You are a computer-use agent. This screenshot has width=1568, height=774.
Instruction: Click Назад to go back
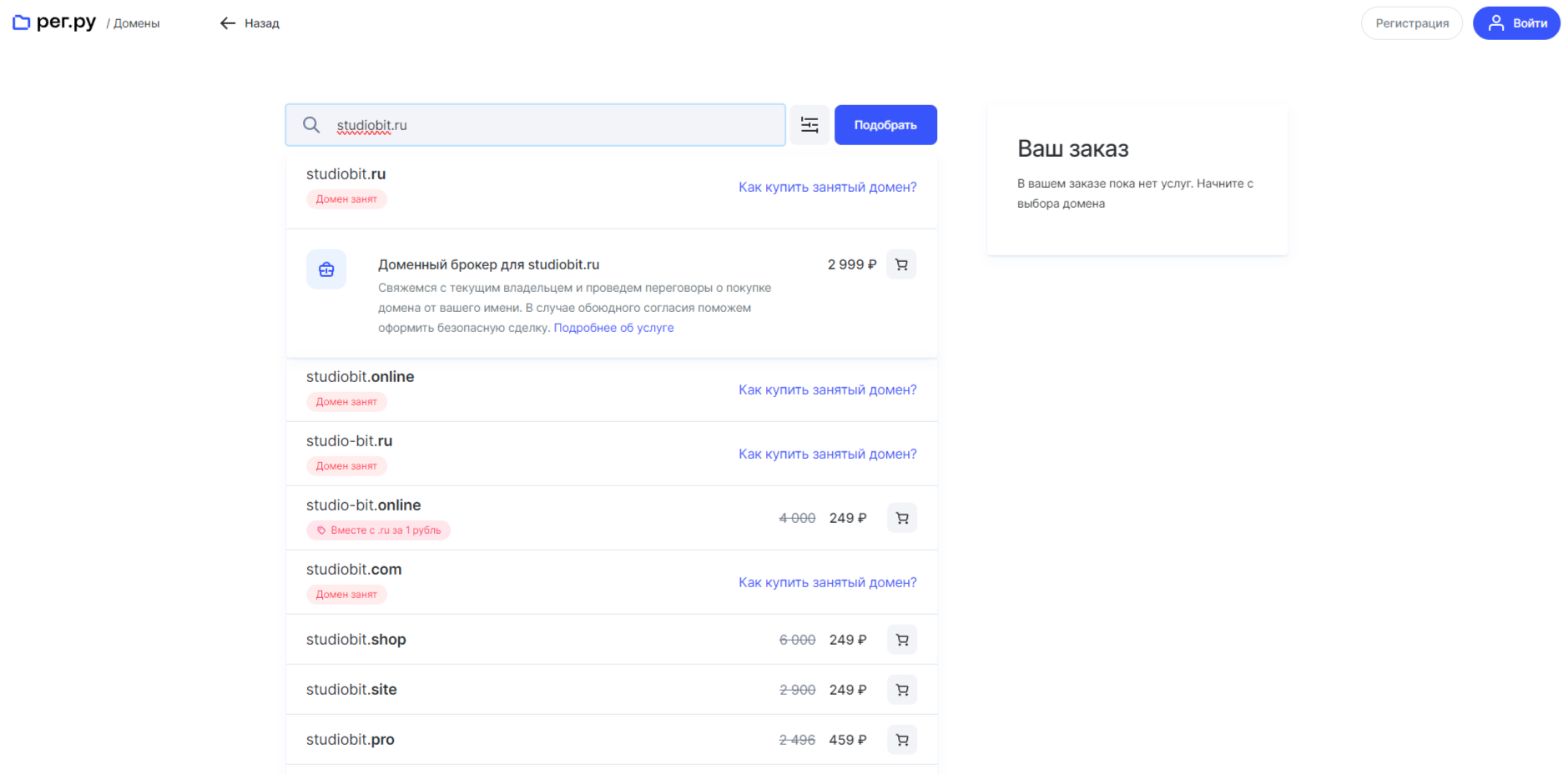coord(261,23)
